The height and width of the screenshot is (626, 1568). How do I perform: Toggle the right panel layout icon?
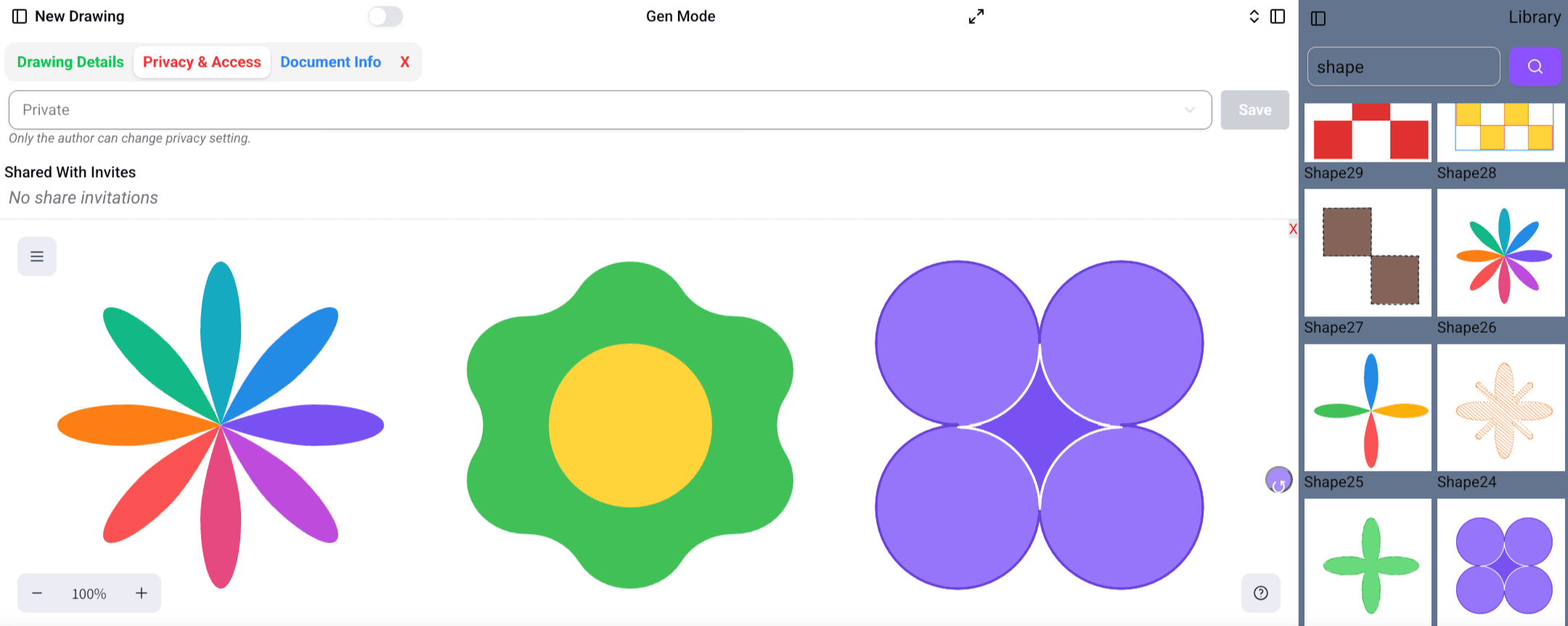[x=1278, y=17]
